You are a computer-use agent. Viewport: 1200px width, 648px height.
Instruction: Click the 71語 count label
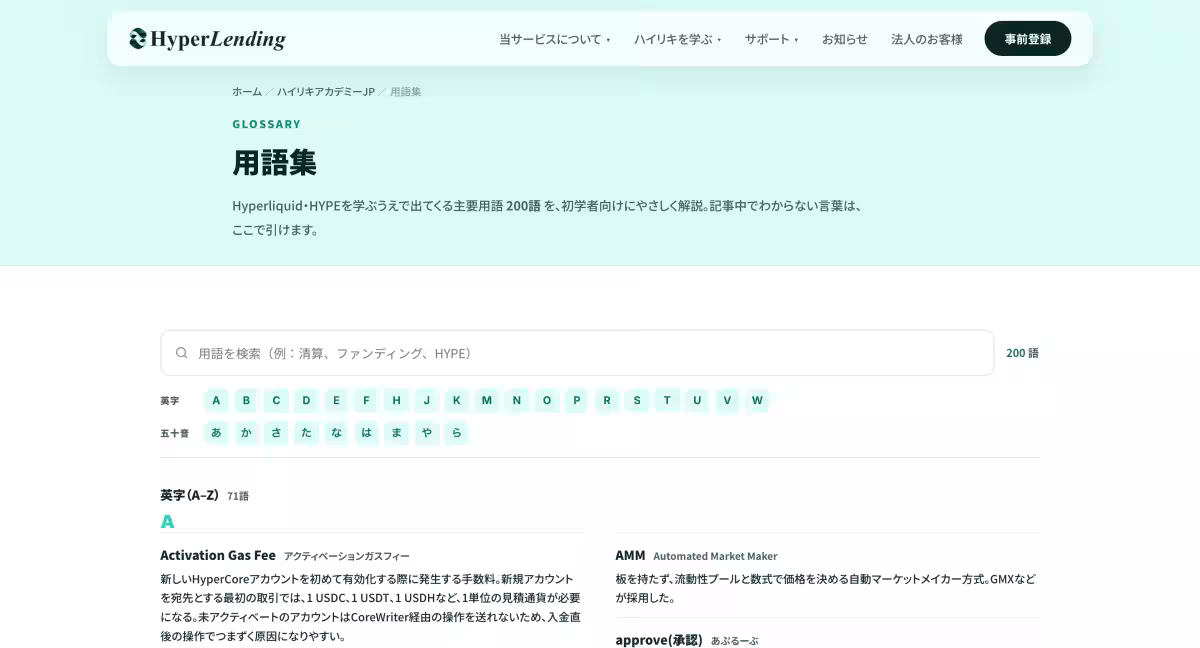point(238,496)
